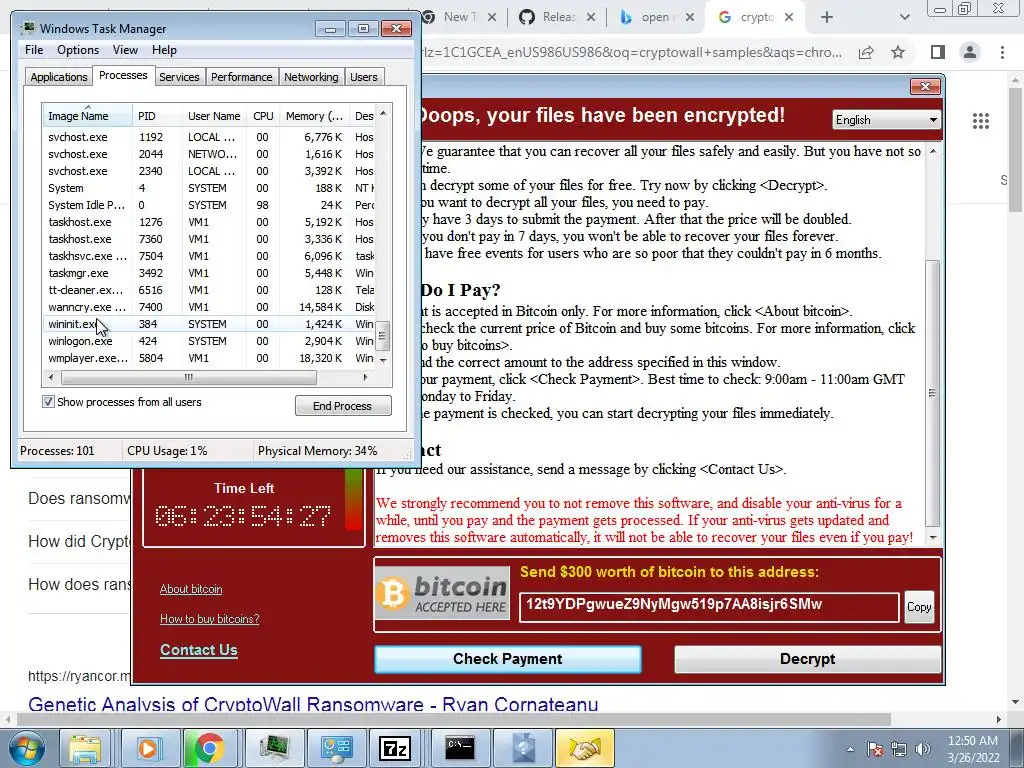Select the wmplayer.exe process row
This screenshot has width=1024, height=768.
(210, 358)
